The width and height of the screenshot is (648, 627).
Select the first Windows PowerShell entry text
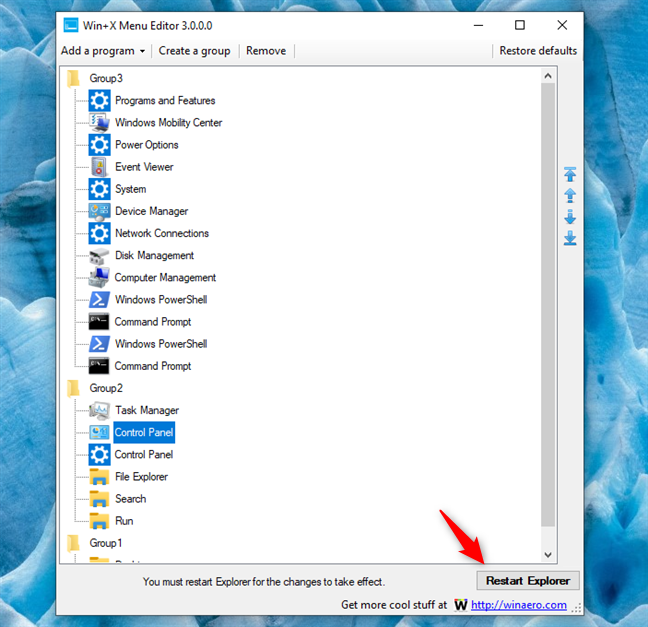click(161, 300)
